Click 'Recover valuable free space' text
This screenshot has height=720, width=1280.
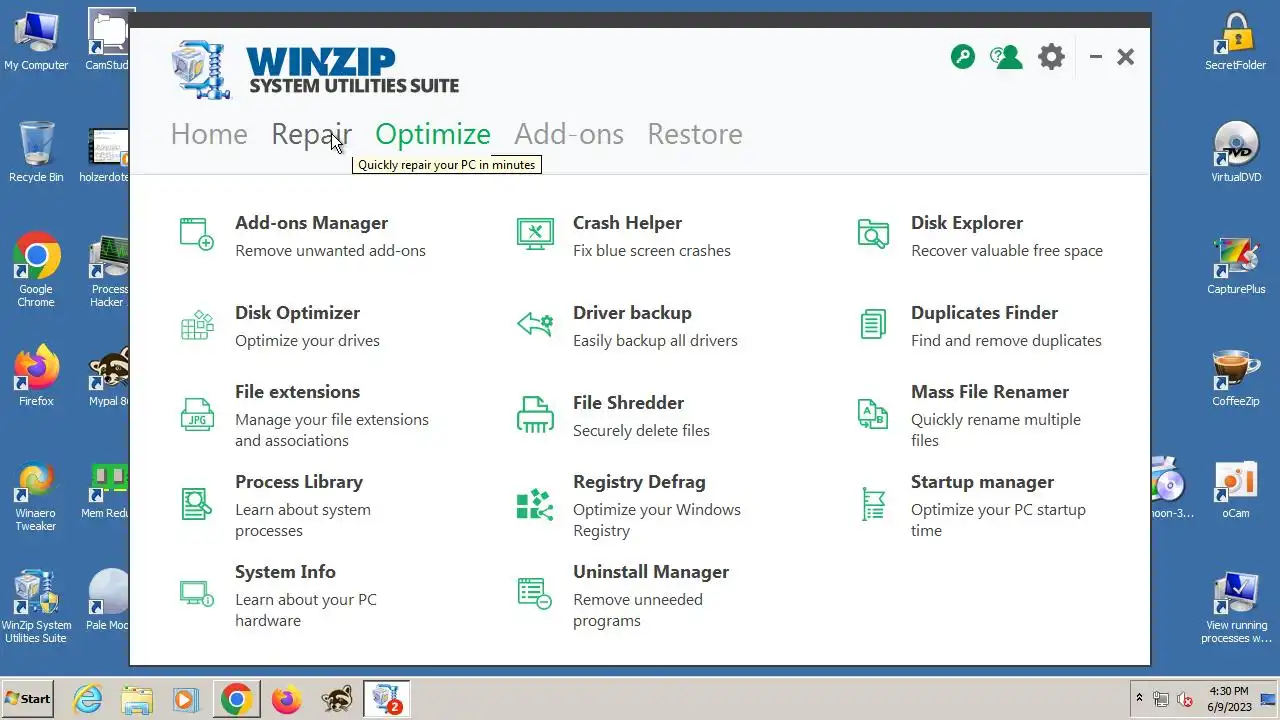(x=1007, y=251)
